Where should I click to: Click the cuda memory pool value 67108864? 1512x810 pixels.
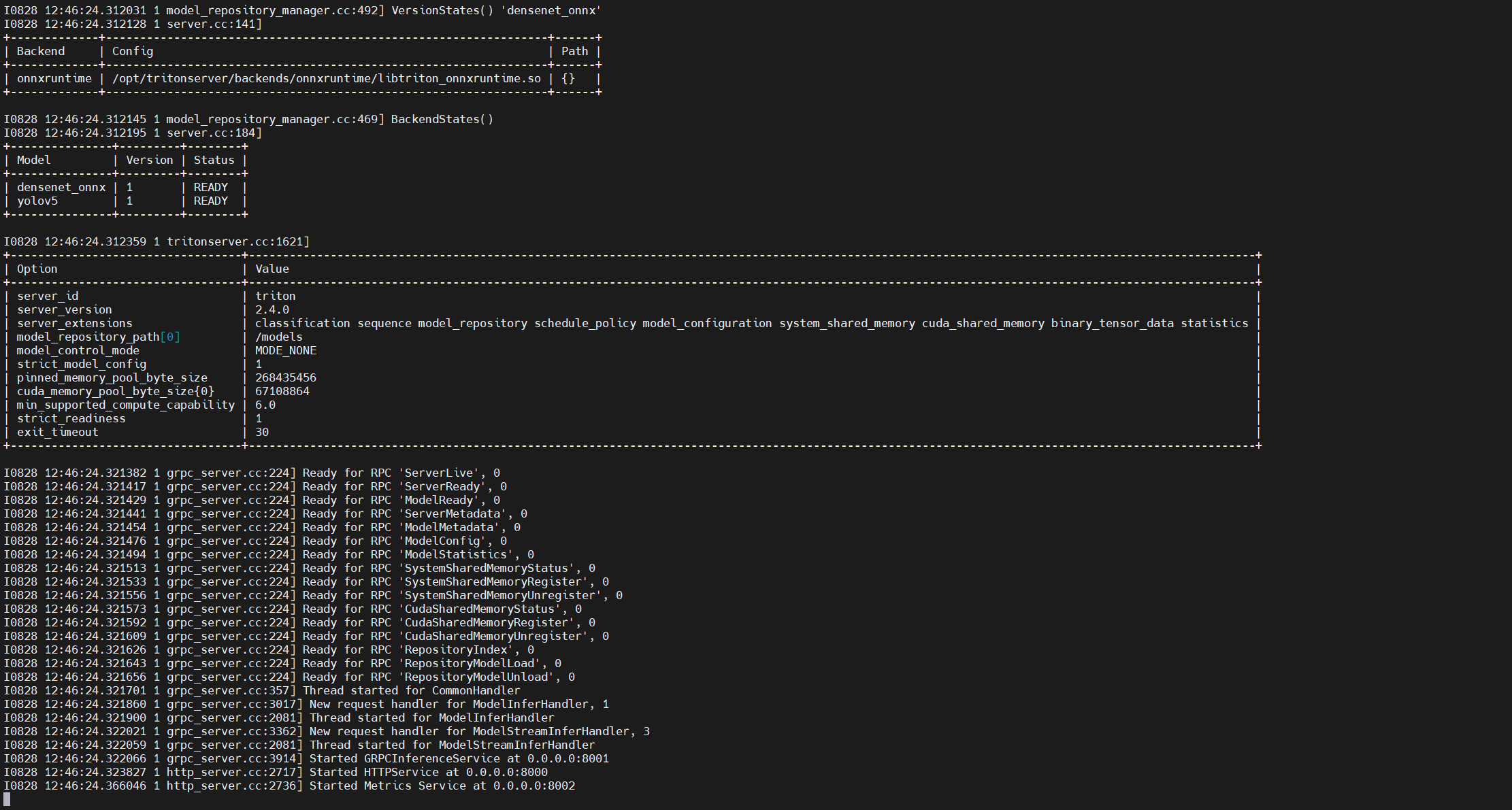click(282, 392)
